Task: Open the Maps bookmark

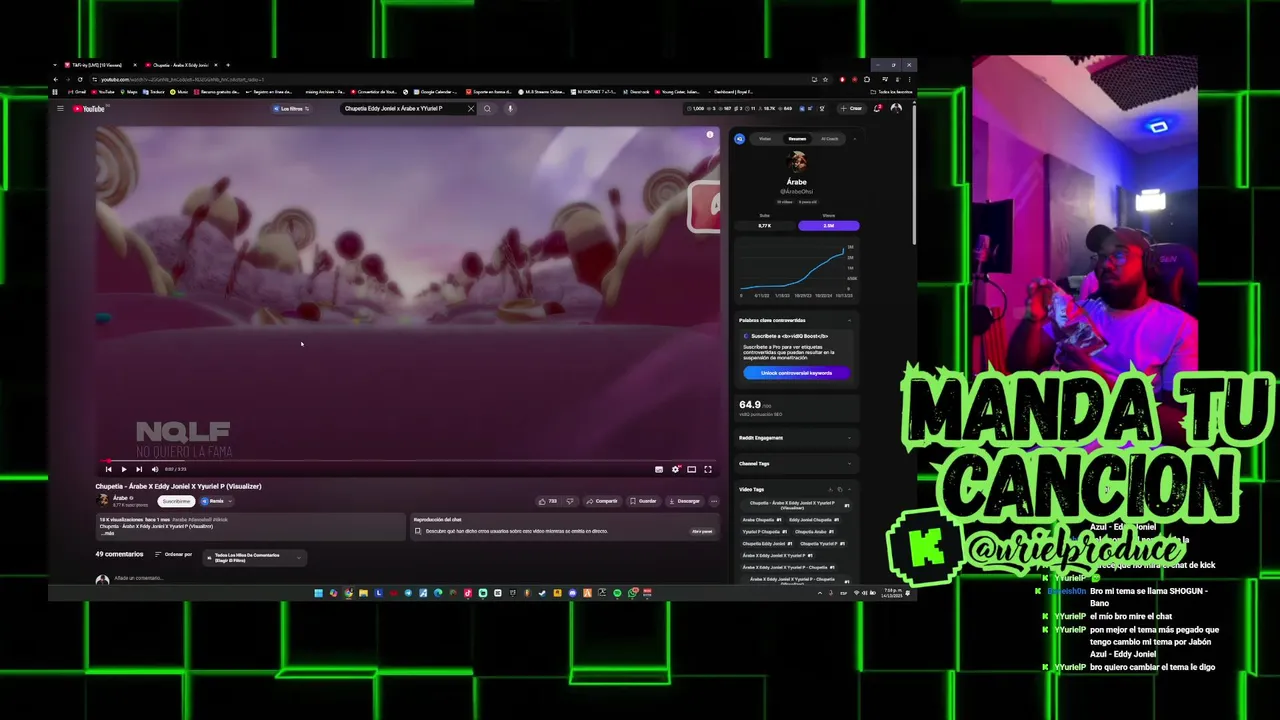Action: coord(129,92)
